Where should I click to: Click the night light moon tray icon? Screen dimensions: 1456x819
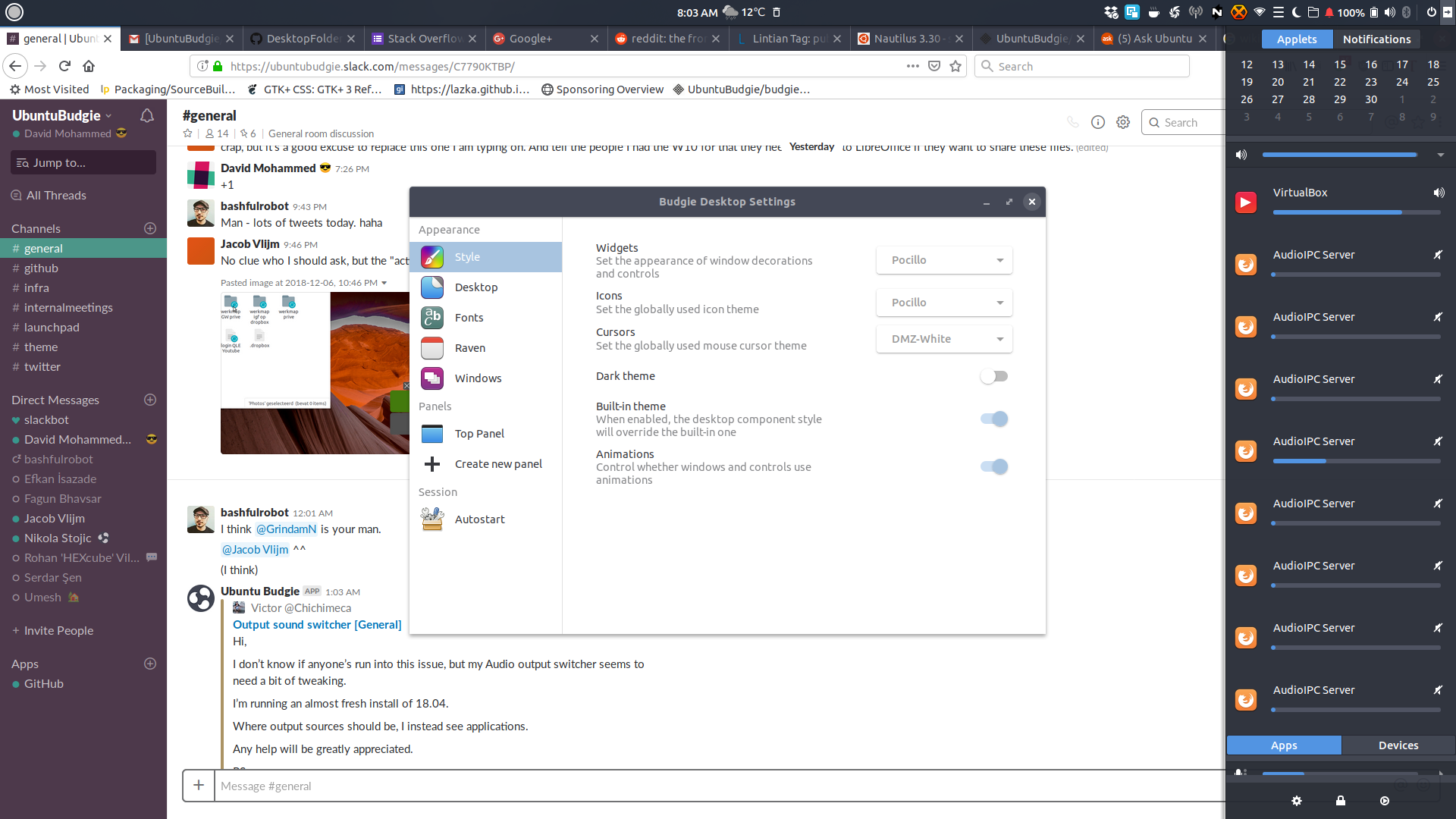coord(1296,12)
